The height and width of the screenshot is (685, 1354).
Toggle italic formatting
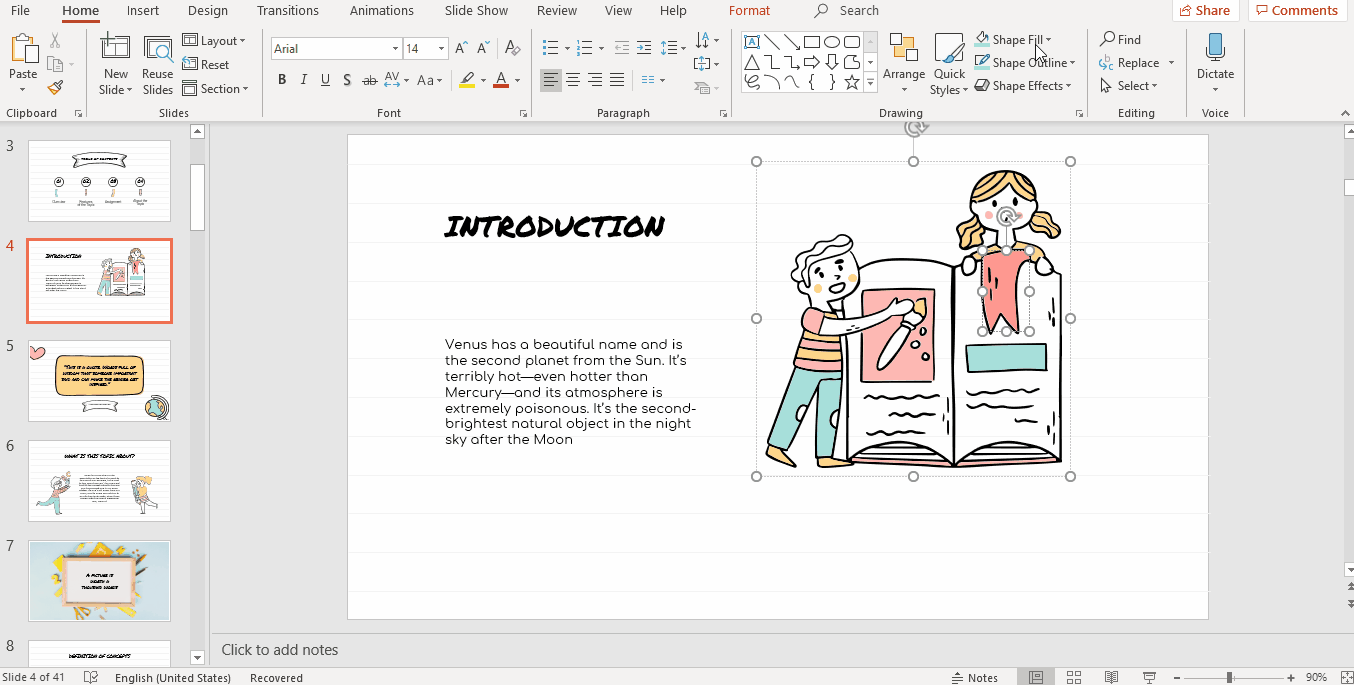[303, 79]
